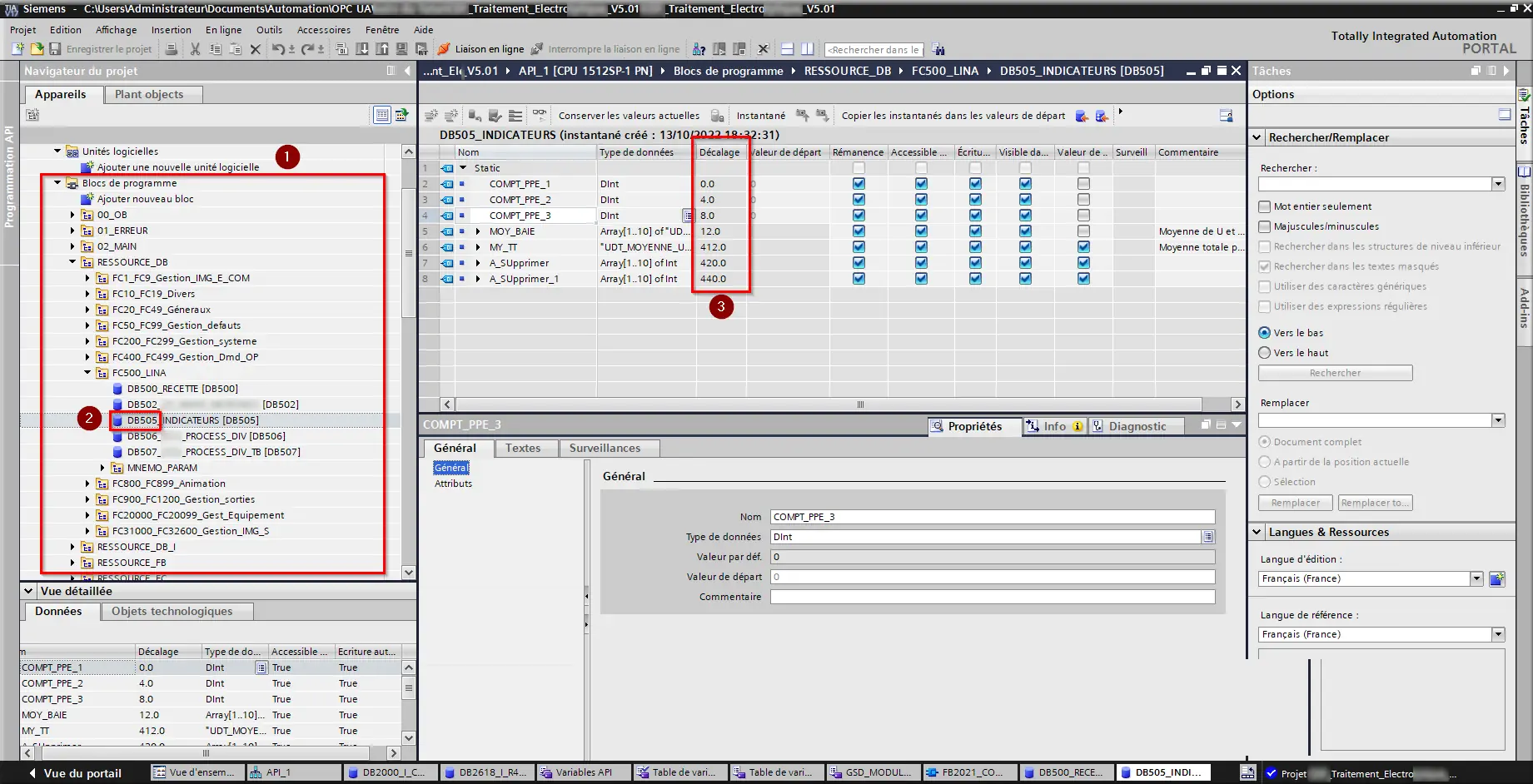Screen dimensions: 1533x784
Task: Open the Outils menu
Action: pos(269,30)
